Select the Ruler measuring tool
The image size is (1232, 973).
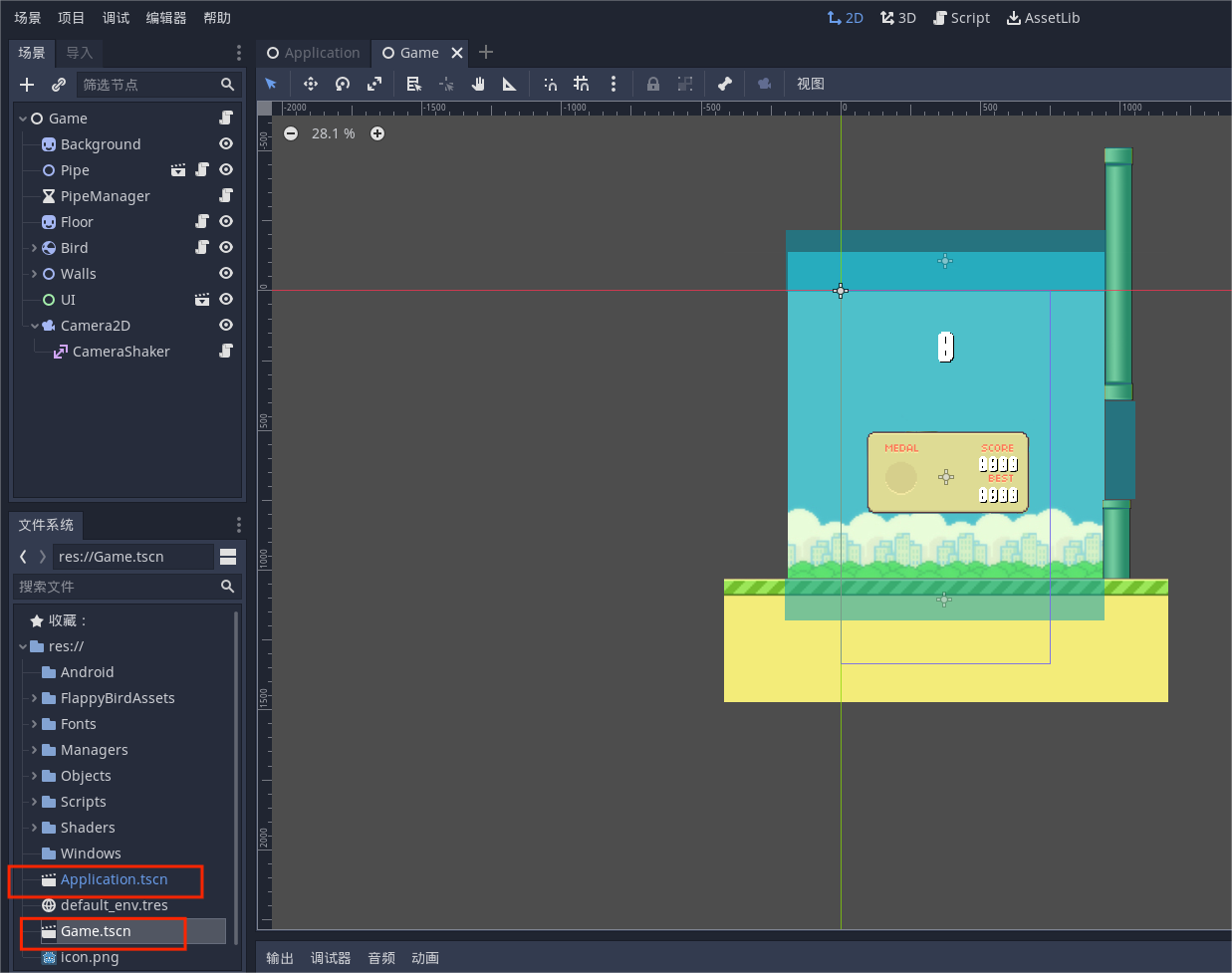point(509,84)
